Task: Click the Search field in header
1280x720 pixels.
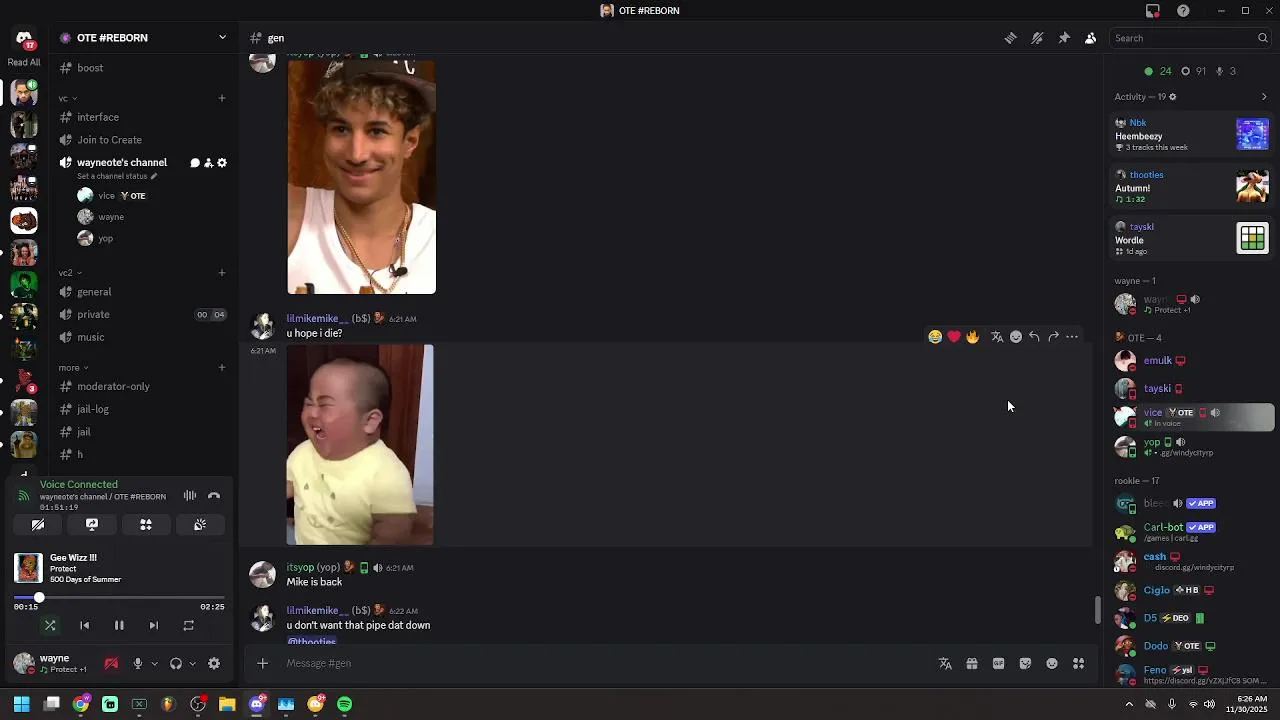Action: click(x=1190, y=38)
